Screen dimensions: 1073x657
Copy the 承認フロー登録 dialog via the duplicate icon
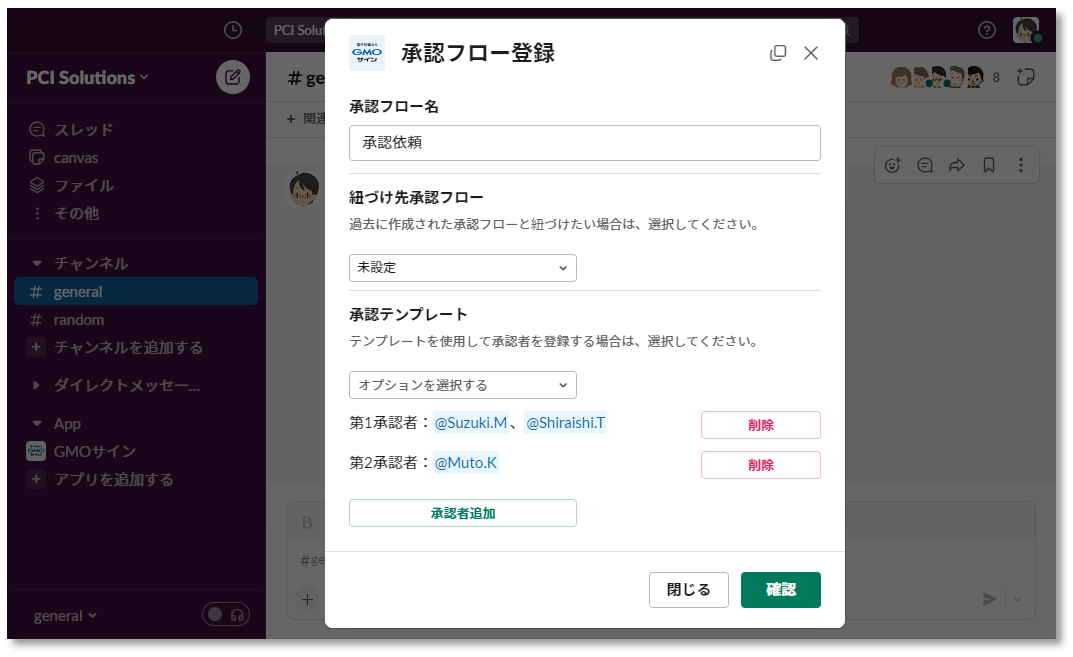coord(778,53)
